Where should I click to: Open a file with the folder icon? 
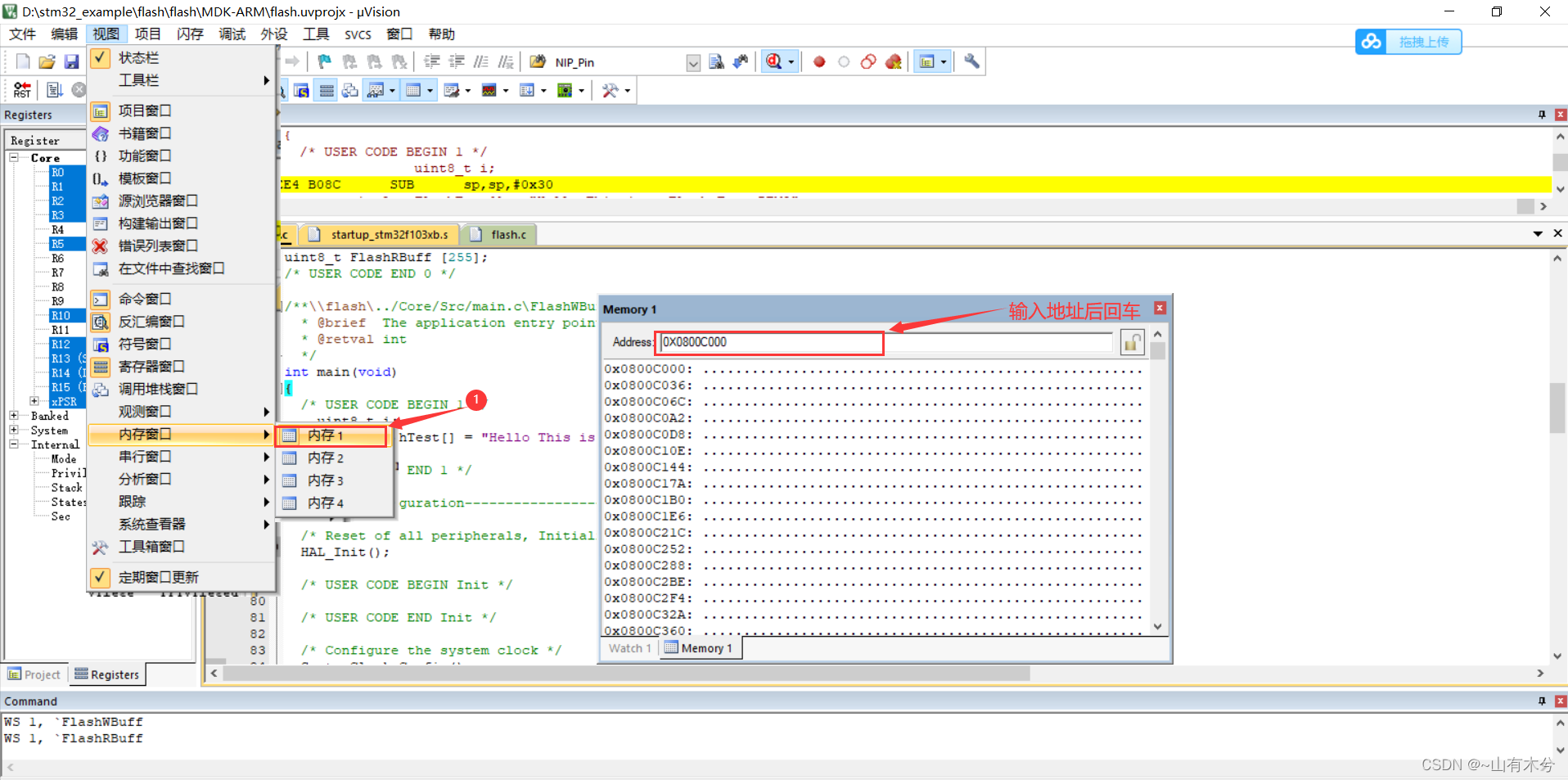pyautogui.click(x=47, y=61)
